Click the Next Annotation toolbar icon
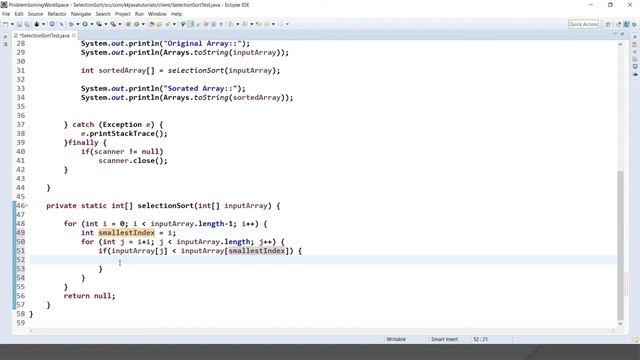 [231, 24]
